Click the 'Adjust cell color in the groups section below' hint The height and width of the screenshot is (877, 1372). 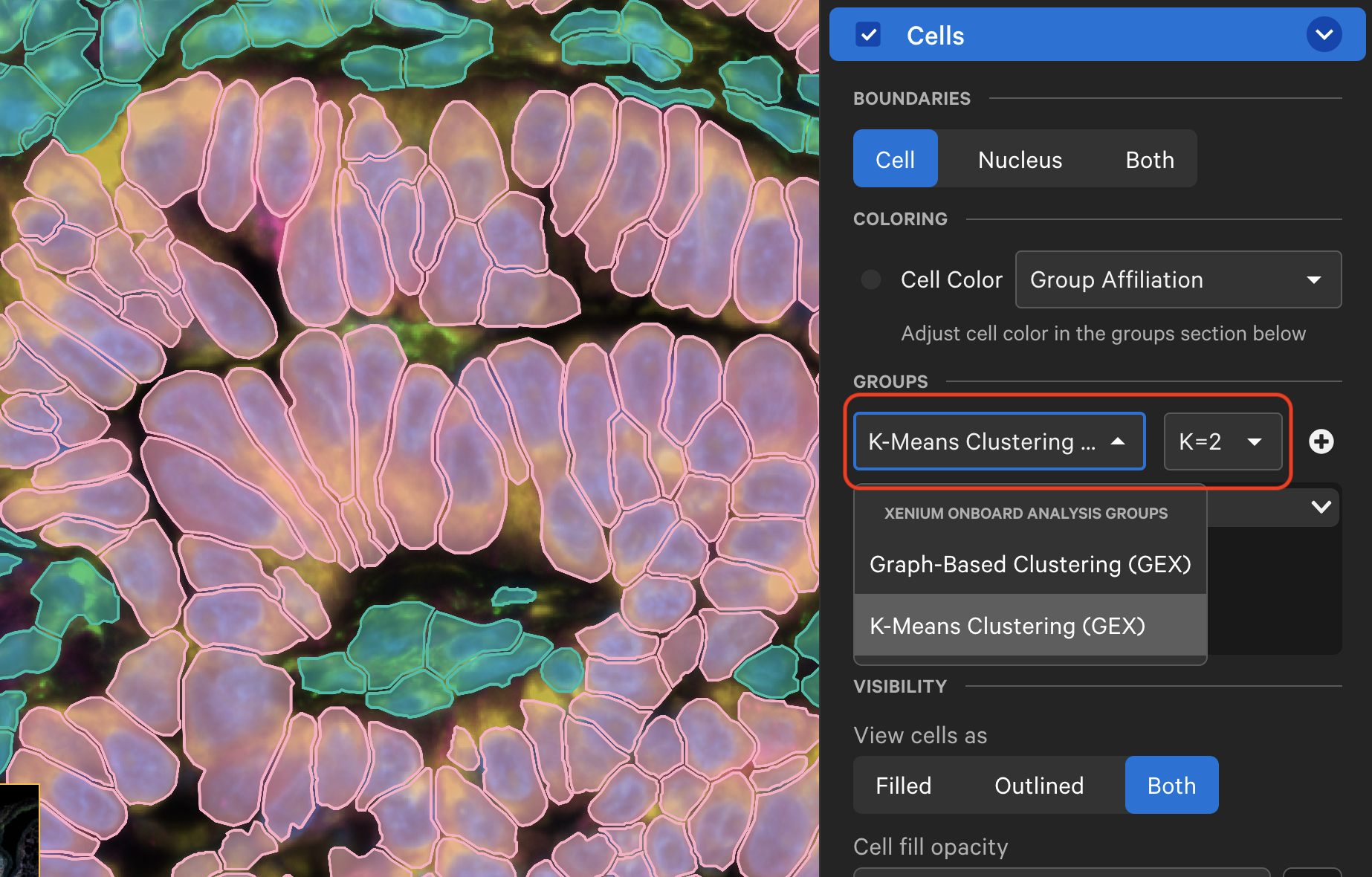pyautogui.click(x=1103, y=334)
